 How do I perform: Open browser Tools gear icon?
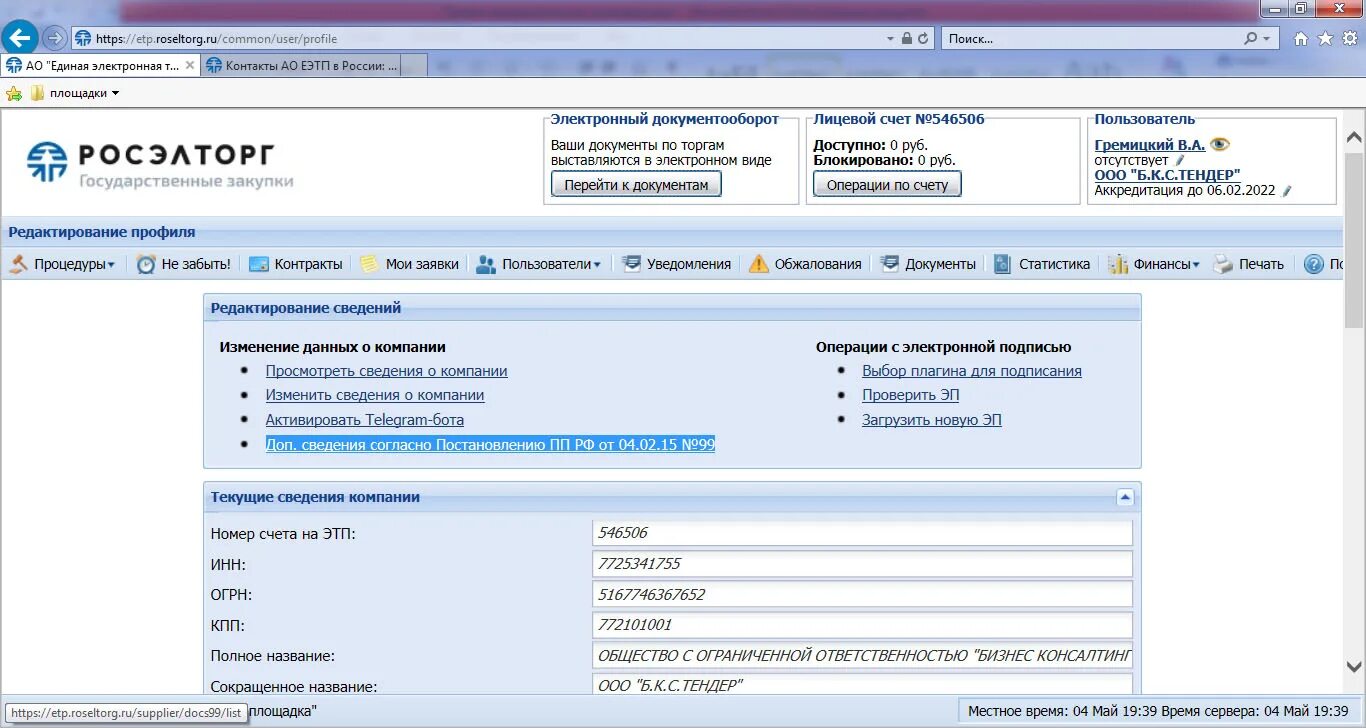click(x=1350, y=39)
